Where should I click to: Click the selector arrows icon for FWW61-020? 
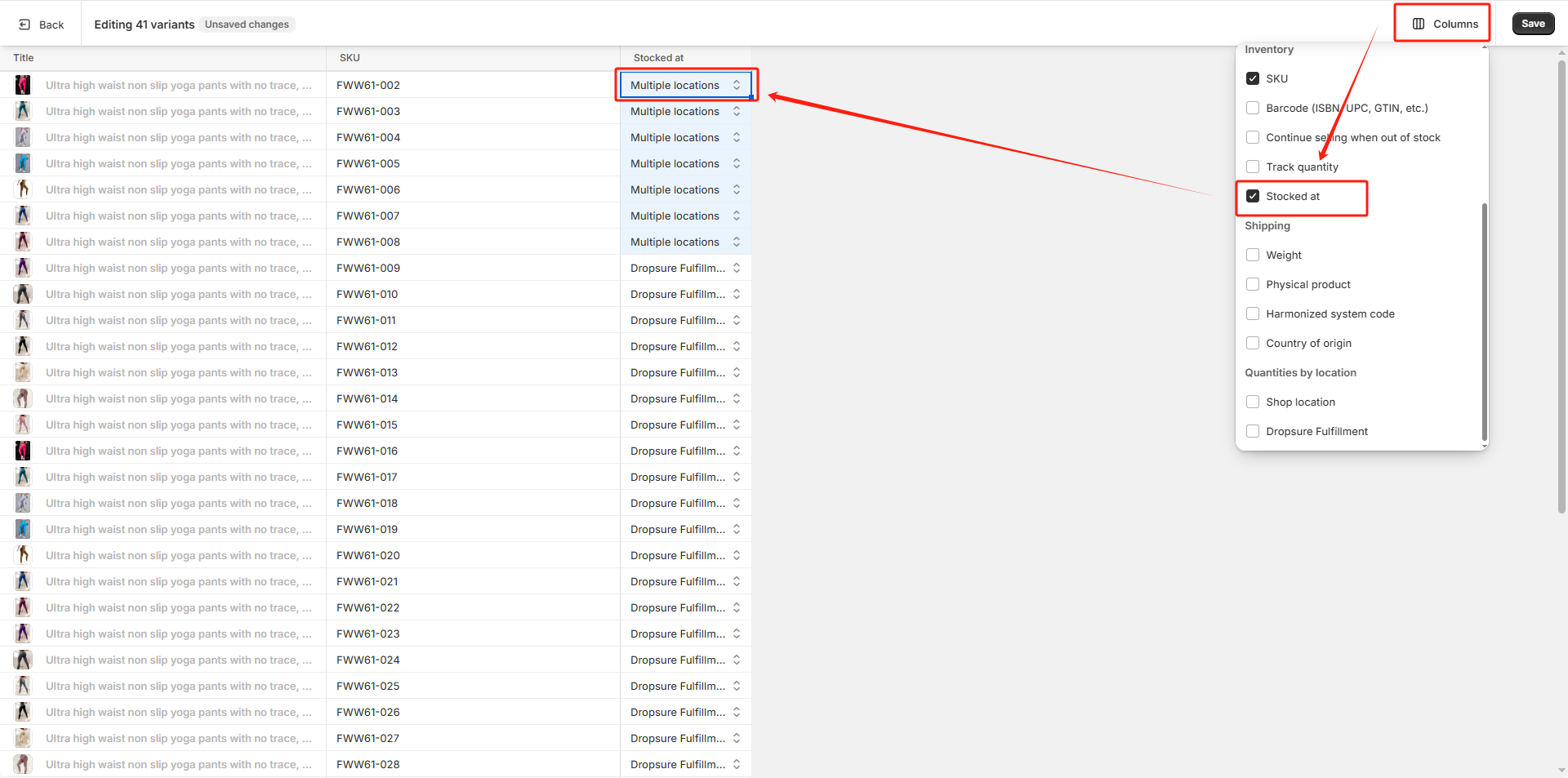pyautogui.click(x=737, y=555)
